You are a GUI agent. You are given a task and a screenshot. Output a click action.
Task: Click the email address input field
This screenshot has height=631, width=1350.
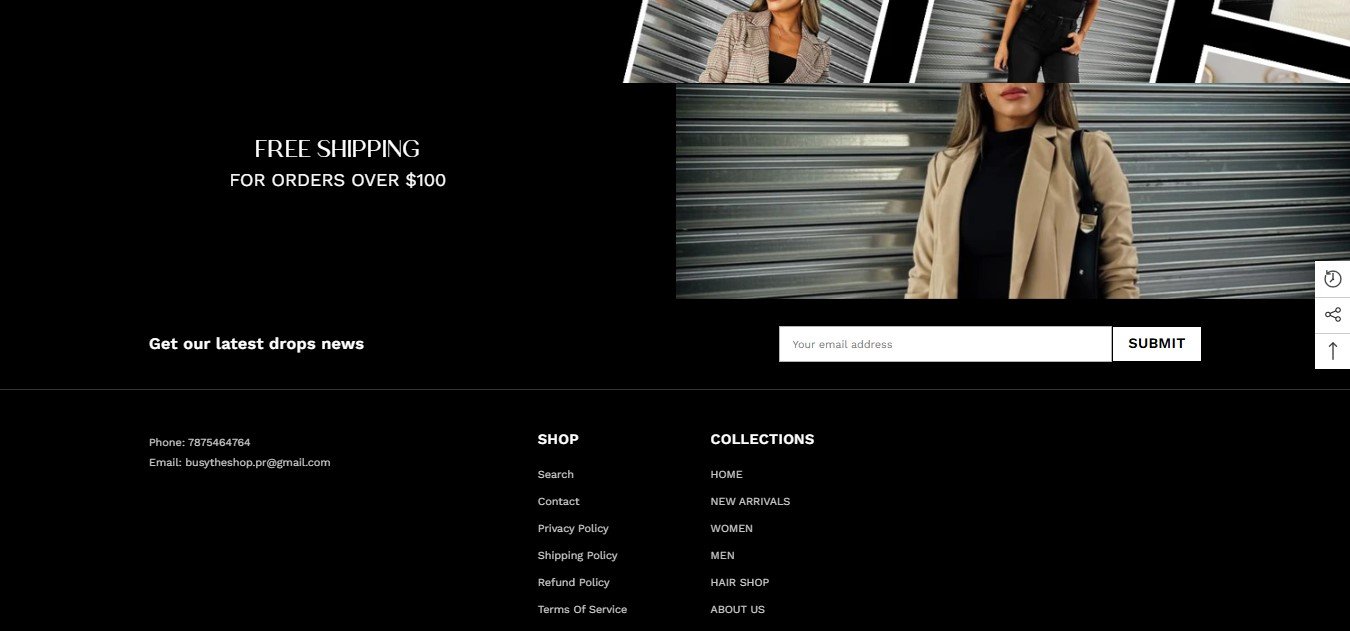click(945, 344)
